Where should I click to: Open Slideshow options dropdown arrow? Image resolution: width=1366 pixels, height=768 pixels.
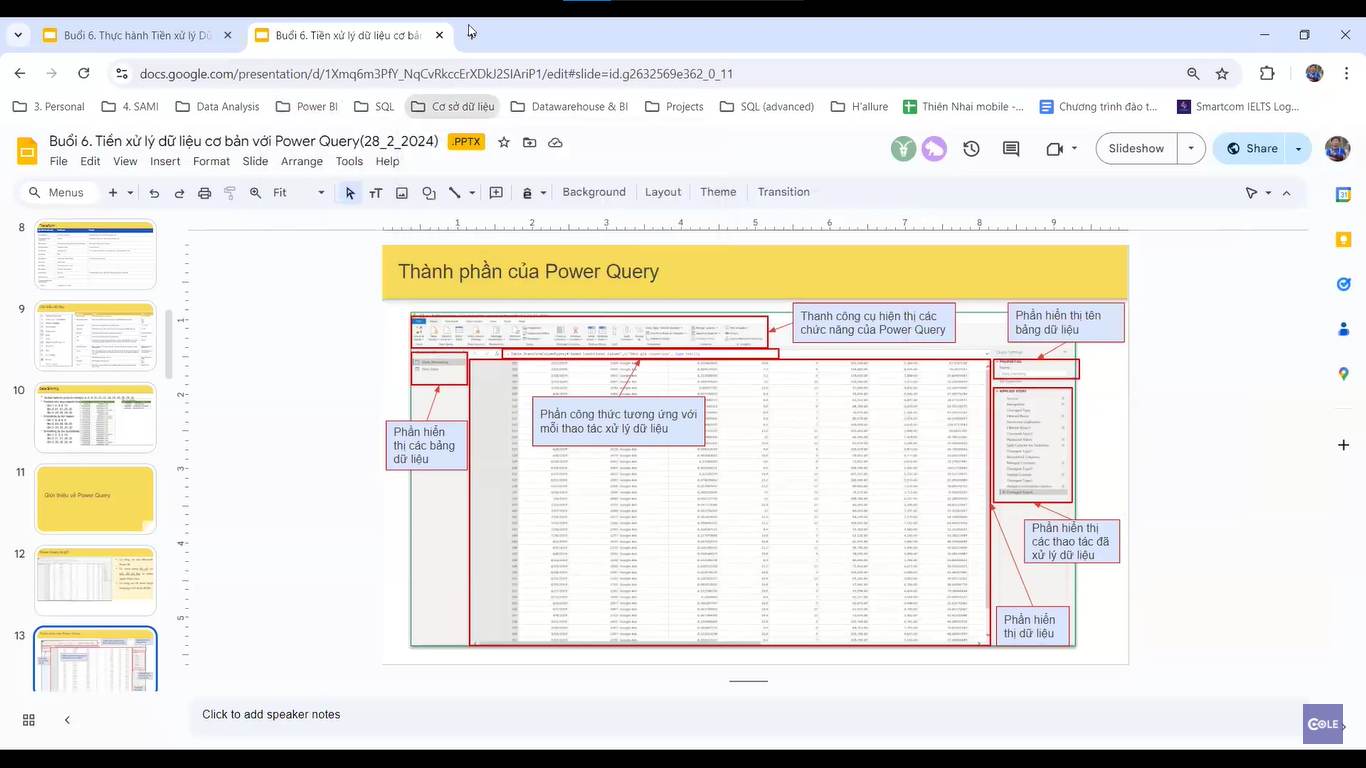click(x=1191, y=149)
